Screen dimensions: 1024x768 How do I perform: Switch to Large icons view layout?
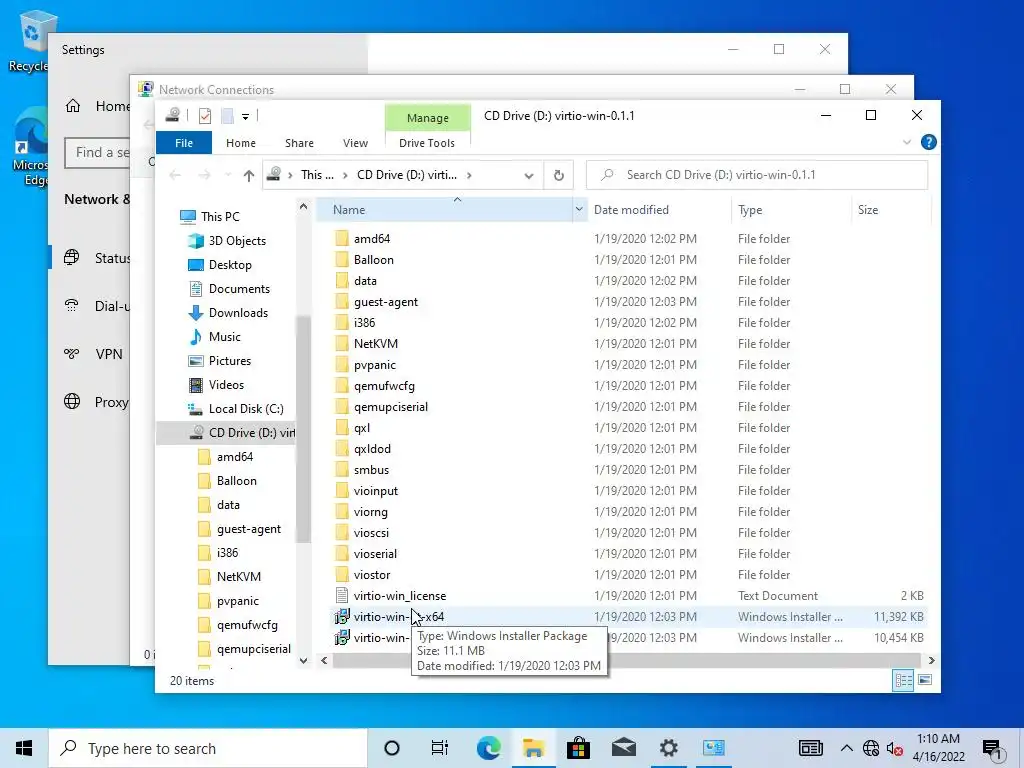(925, 680)
